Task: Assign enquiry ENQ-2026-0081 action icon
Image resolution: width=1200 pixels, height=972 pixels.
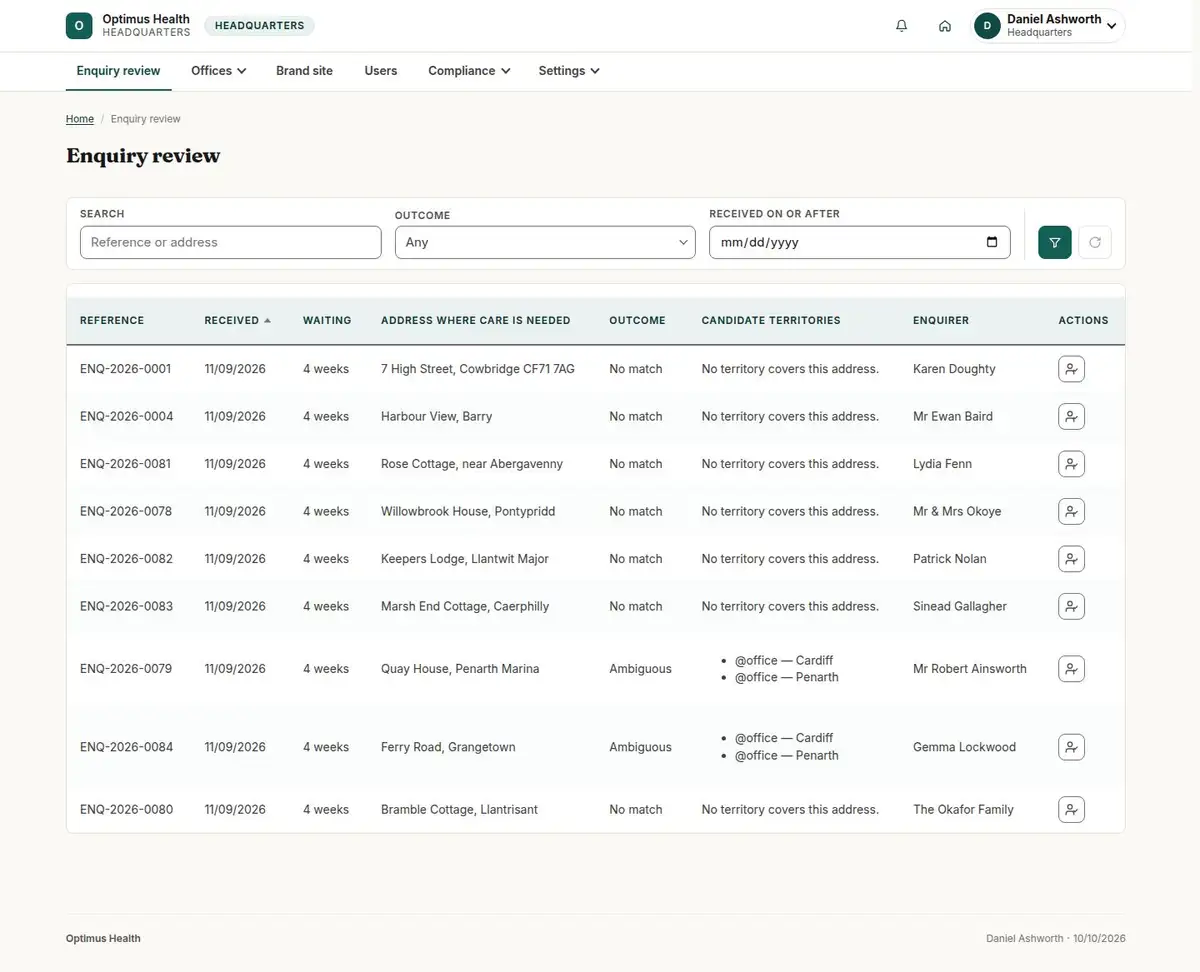Action: pyautogui.click(x=1071, y=464)
